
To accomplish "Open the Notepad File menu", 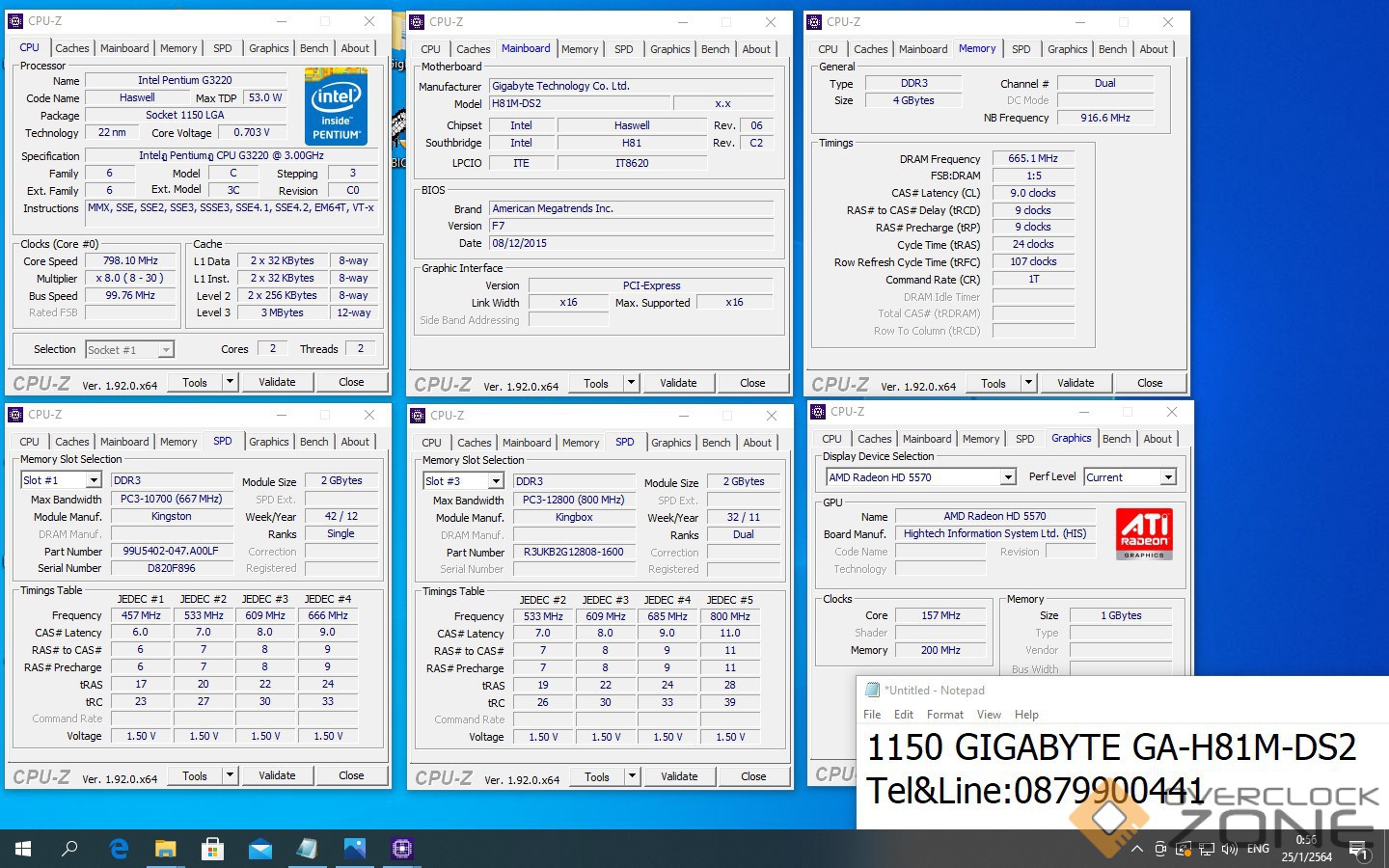I will click(x=872, y=715).
